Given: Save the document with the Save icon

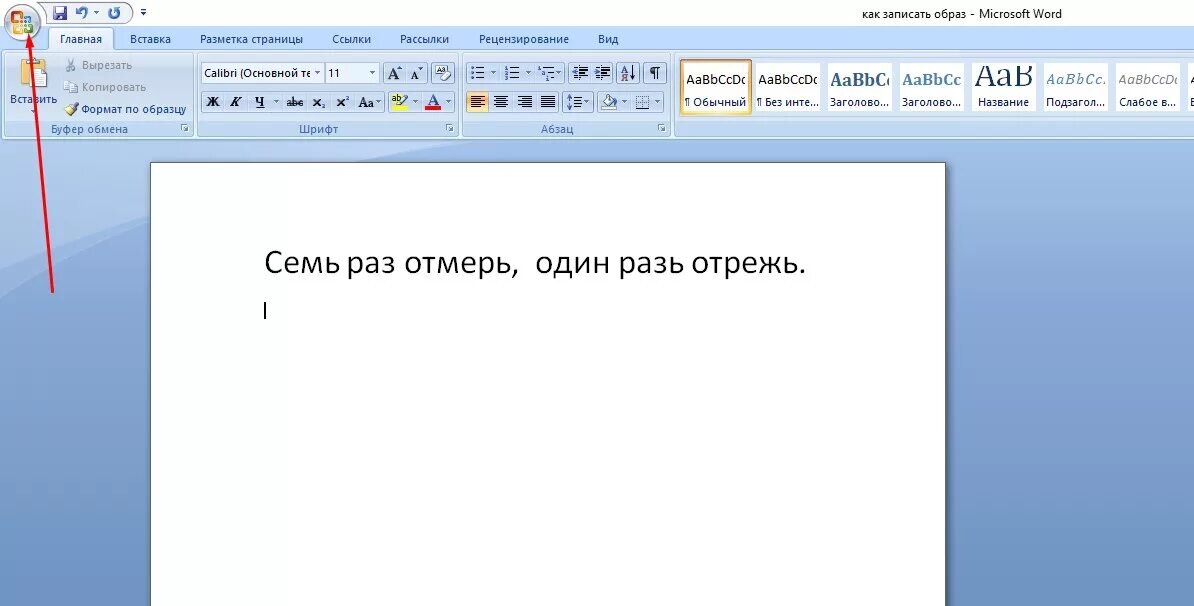Looking at the screenshot, I should (62, 11).
